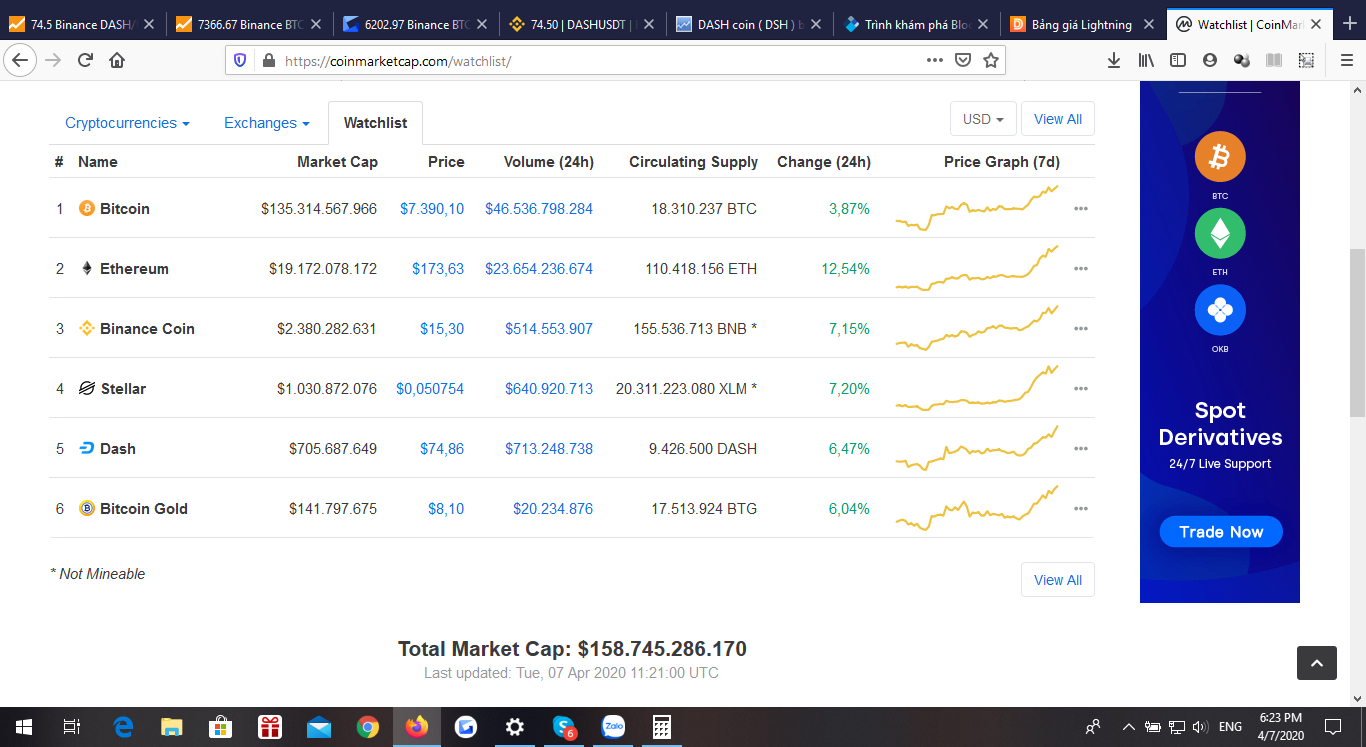This screenshot has height=747, width=1366.
Task: Reload the page with the refresh icon
Action: (x=85, y=60)
